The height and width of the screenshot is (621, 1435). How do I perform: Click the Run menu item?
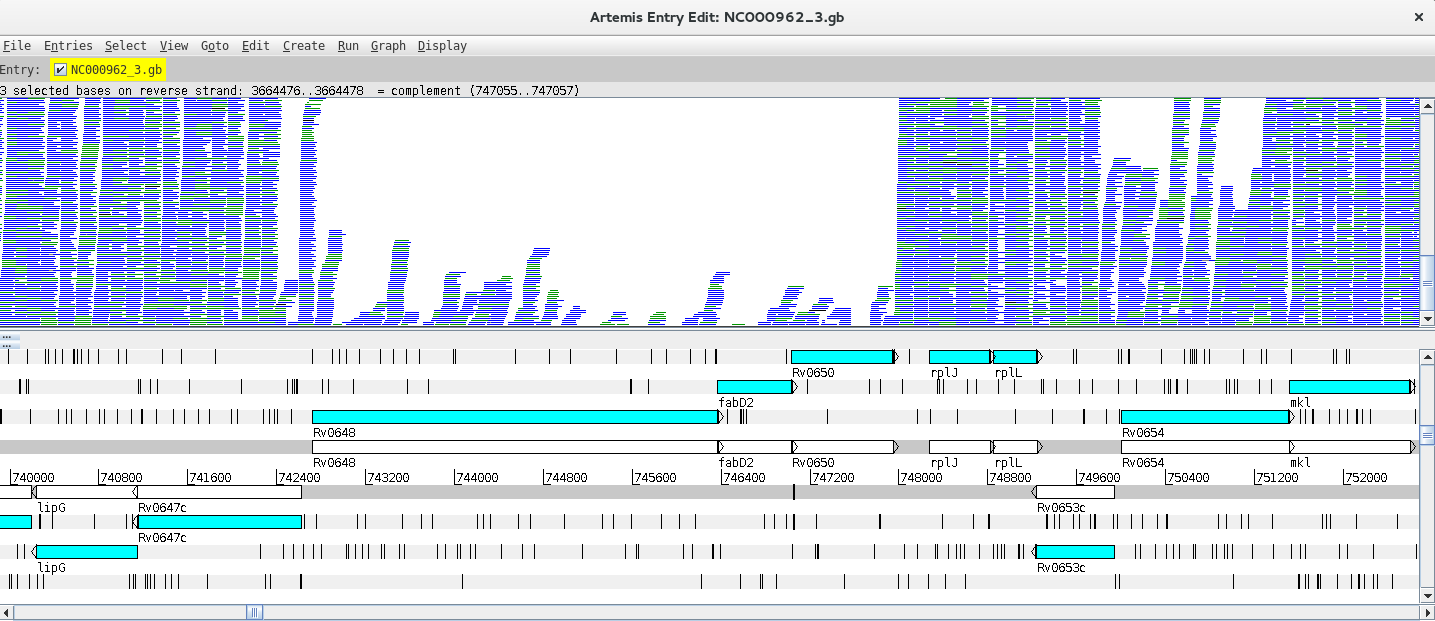[348, 46]
